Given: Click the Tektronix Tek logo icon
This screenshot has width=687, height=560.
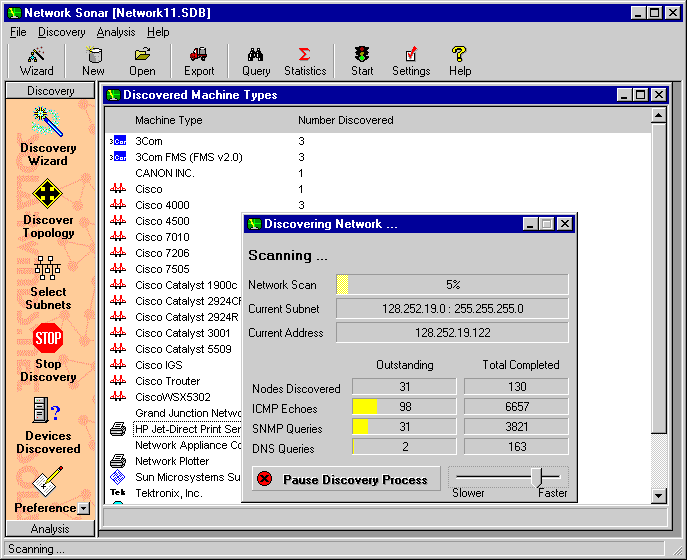Looking at the screenshot, I should (117, 493).
